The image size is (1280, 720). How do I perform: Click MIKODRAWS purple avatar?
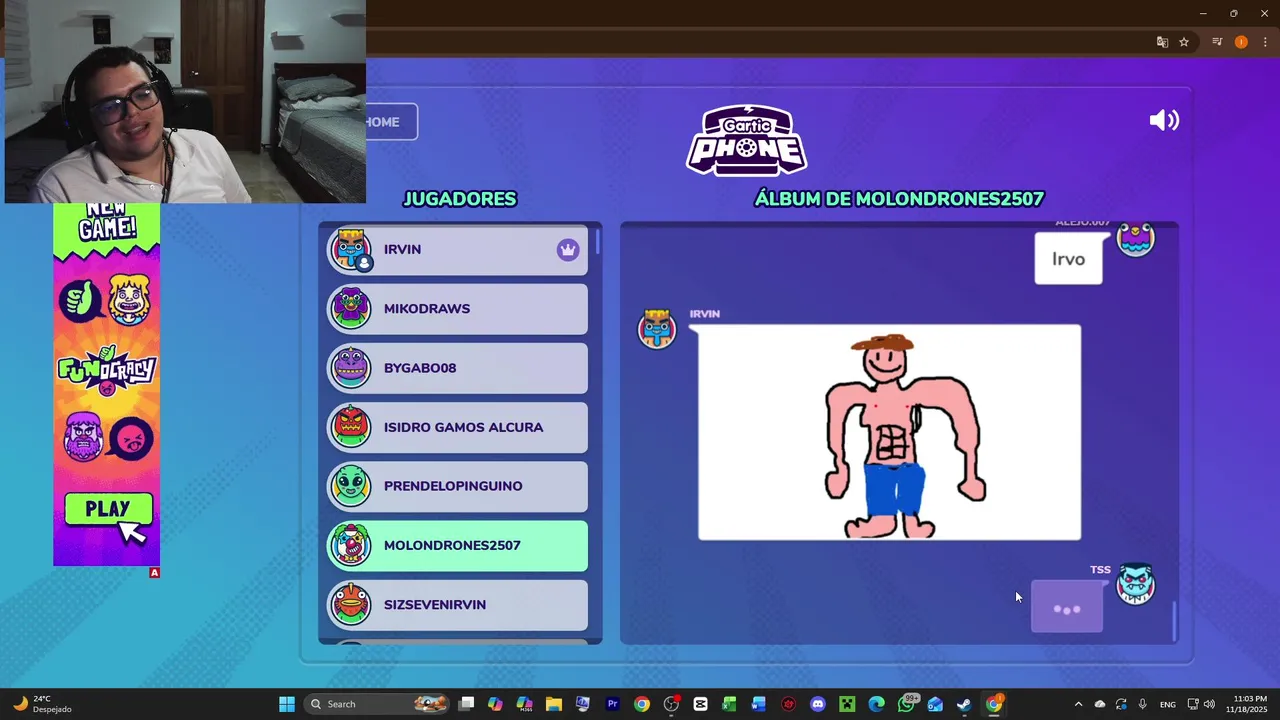[351, 309]
